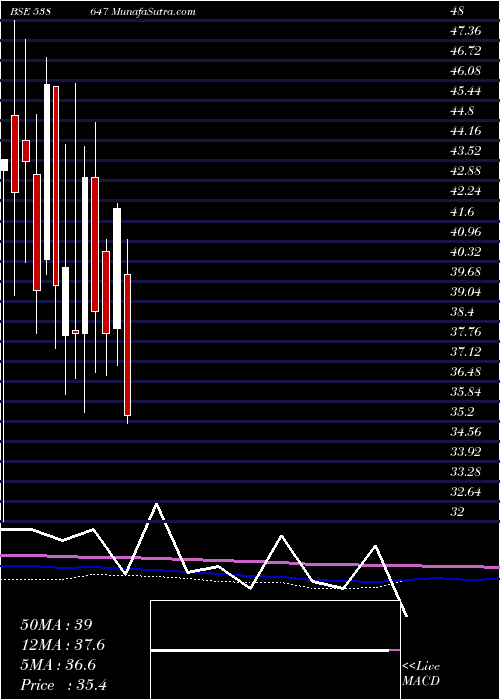Click the 5MA : 36.6 readout
Image resolution: width=500 pixels, height=700 pixels.
(x=58, y=665)
